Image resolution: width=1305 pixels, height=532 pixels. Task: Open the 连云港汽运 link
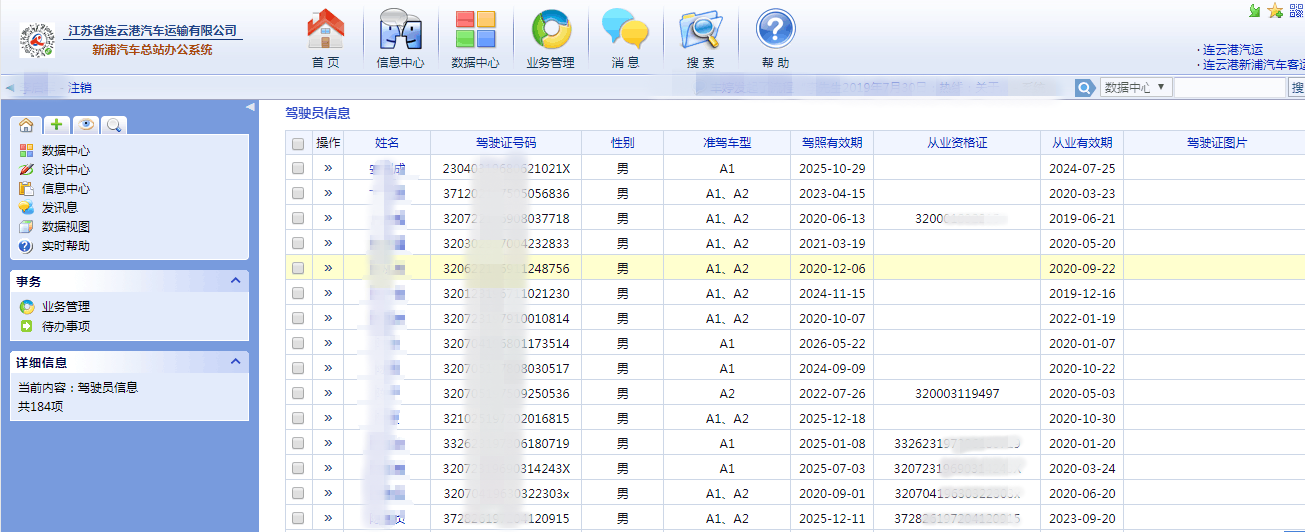coord(1233,50)
